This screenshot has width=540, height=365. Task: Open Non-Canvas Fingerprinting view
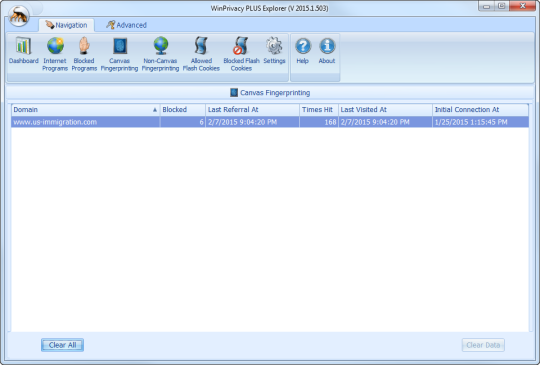(x=160, y=54)
